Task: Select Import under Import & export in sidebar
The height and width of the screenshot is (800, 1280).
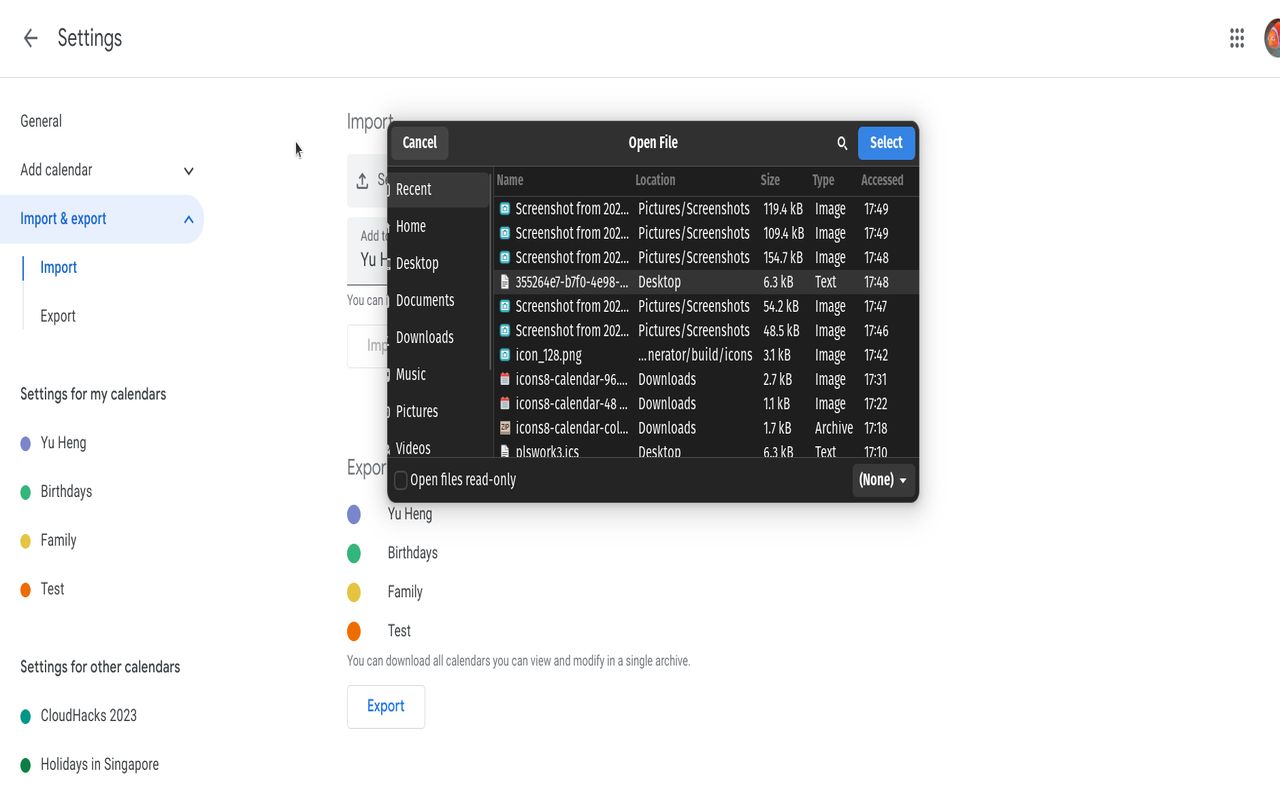Action: pyautogui.click(x=58, y=267)
